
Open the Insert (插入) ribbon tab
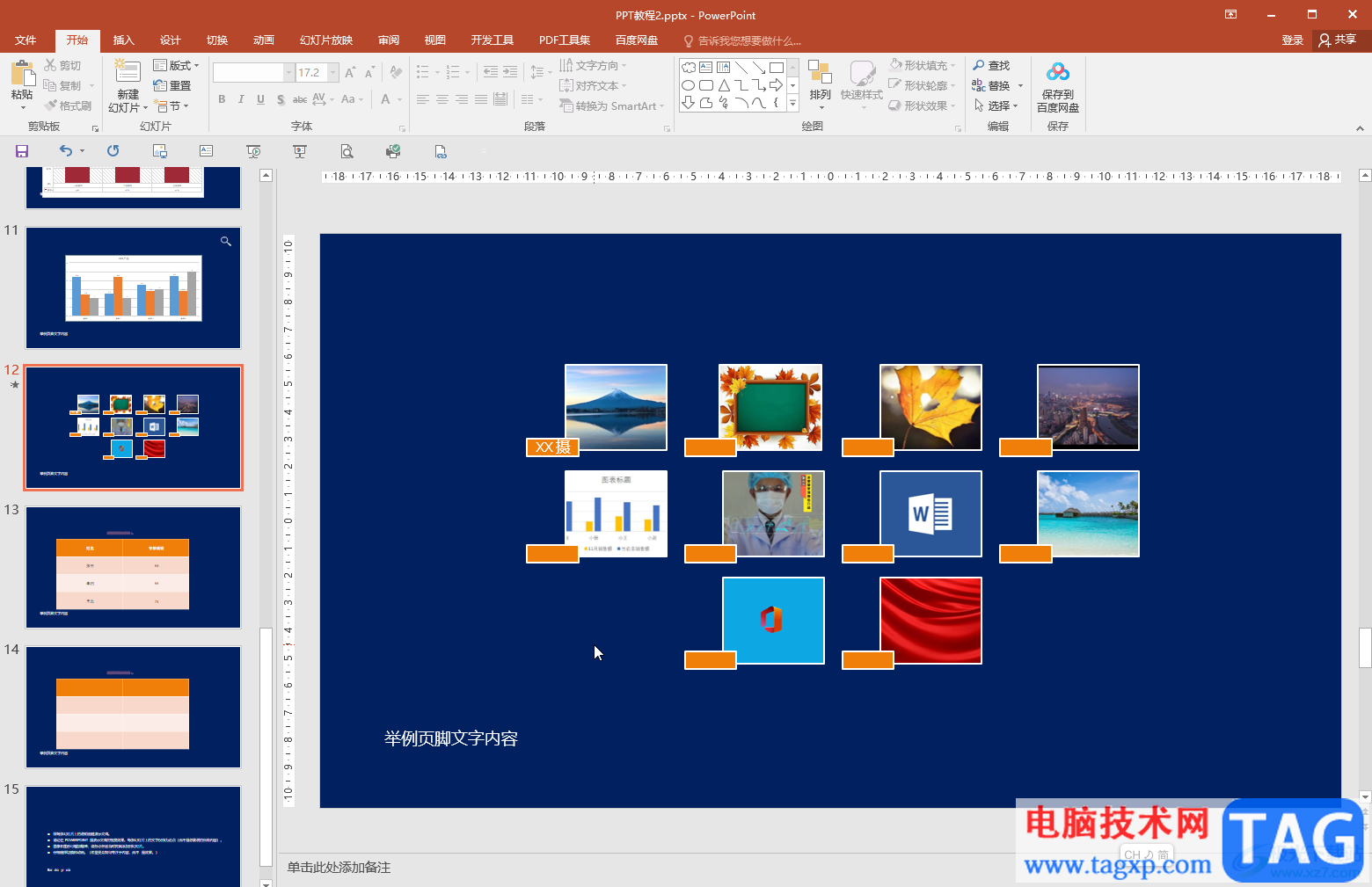[123, 40]
